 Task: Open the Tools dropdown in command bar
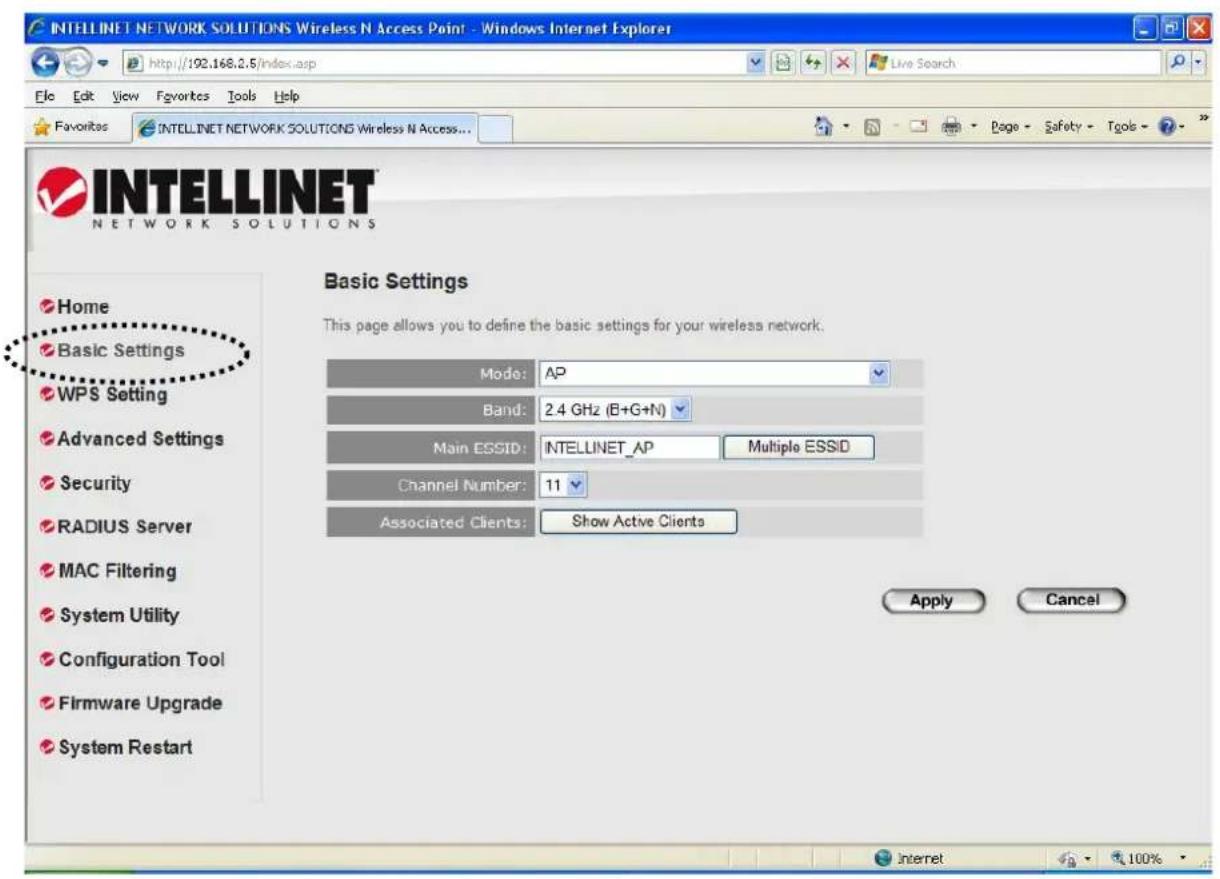(1128, 127)
